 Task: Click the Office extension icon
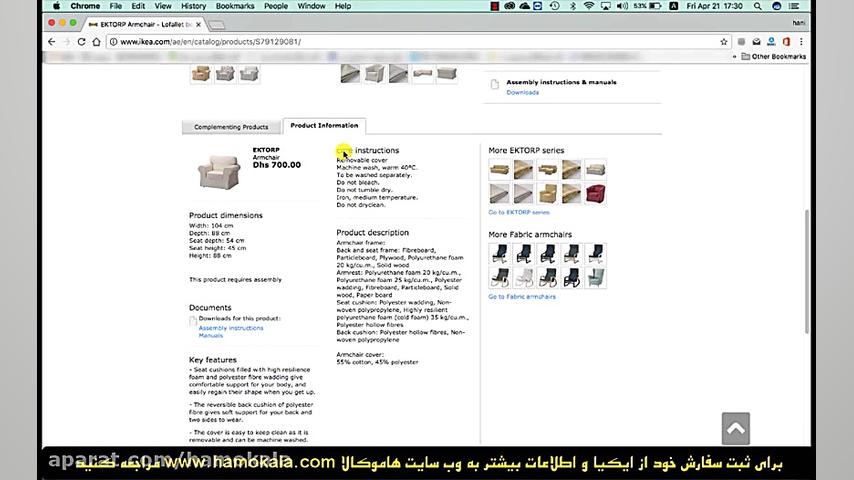click(x=786, y=41)
